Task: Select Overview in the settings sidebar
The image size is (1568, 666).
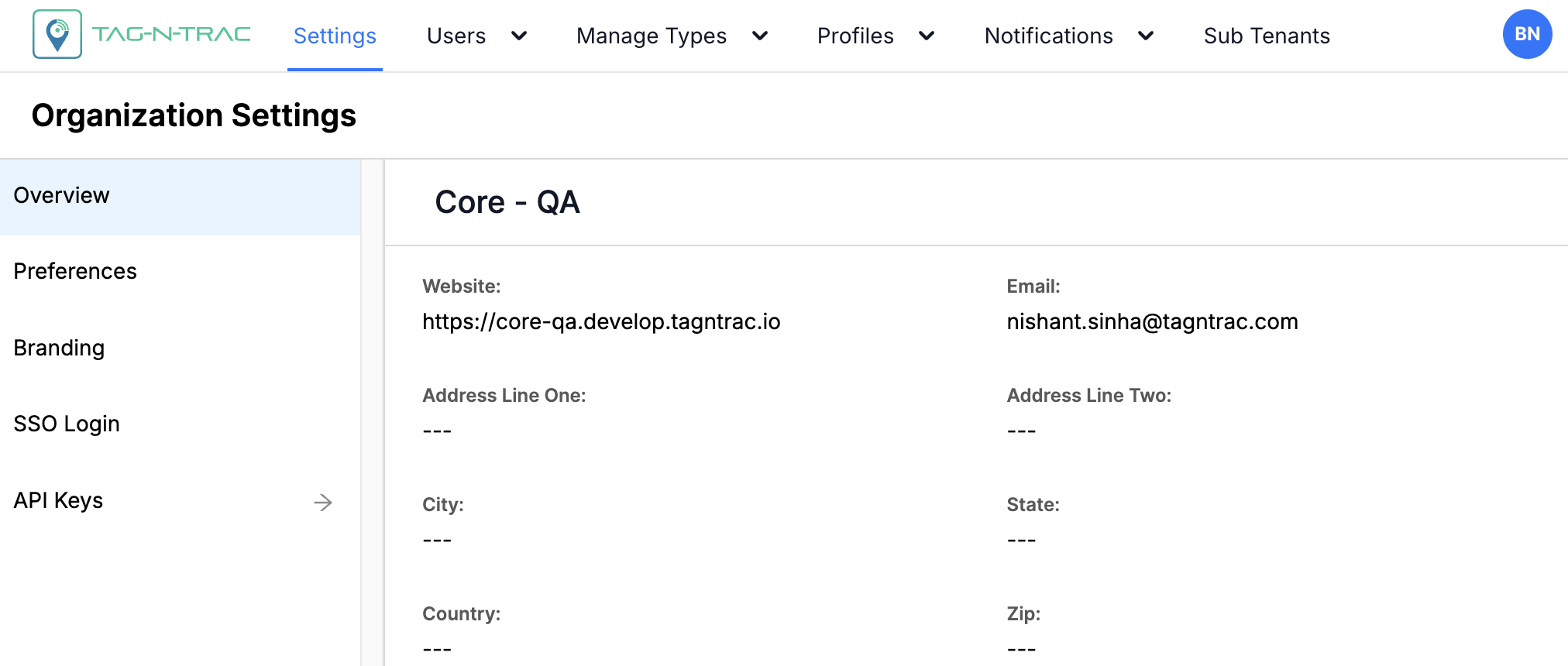Action: 62,196
